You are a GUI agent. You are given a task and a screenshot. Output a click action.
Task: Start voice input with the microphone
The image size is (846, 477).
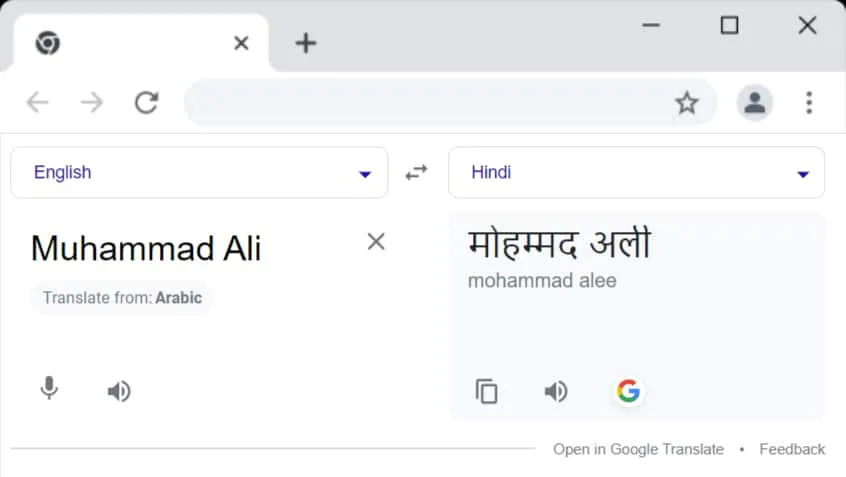[x=49, y=388]
